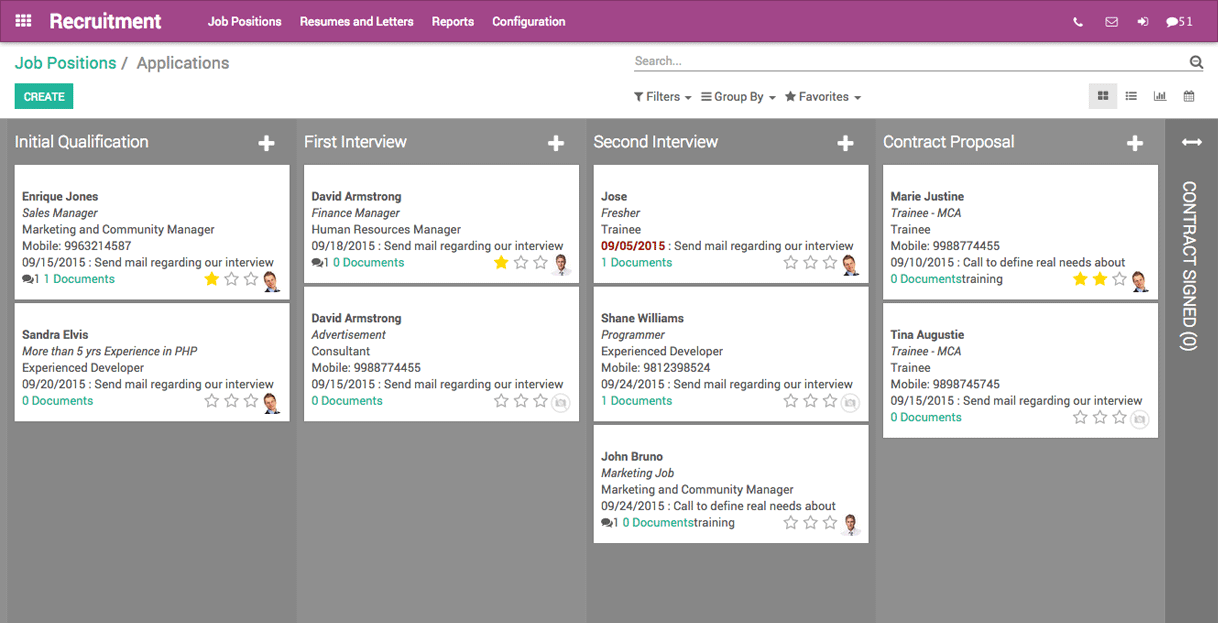Open the Favorites dropdown
The height and width of the screenshot is (623, 1218).
pos(820,96)
